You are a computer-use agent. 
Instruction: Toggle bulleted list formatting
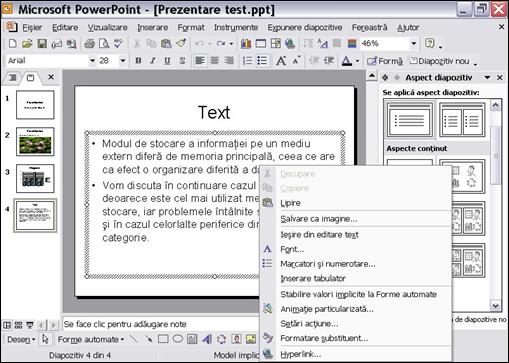(262, 61)
